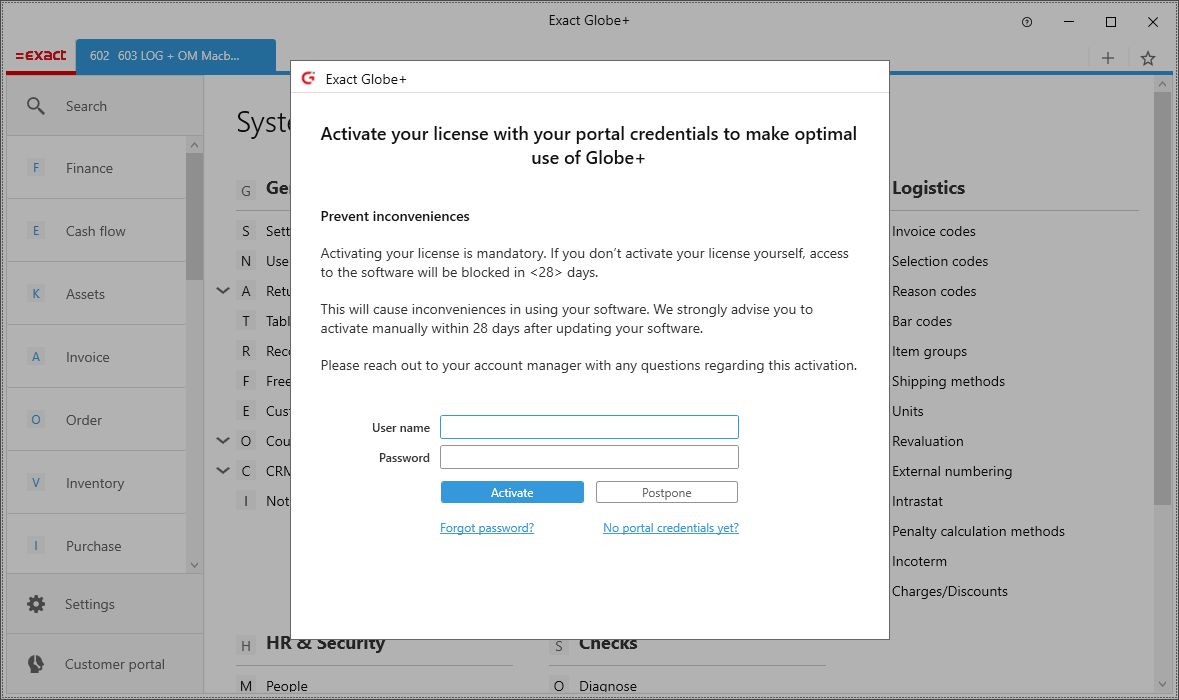This screenshot has height=700, width=1179.
Task: Open the Order module
Action: 96,420
